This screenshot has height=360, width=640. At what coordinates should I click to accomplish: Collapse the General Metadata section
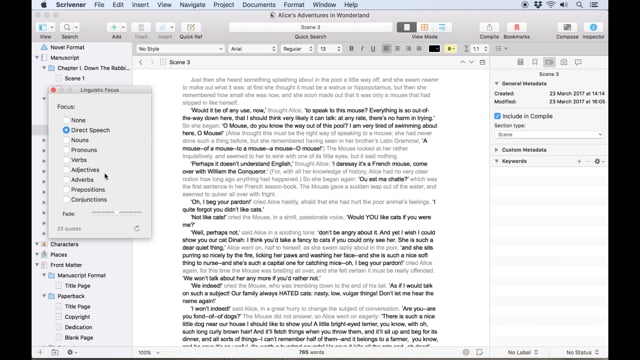(x=497, y=83)
